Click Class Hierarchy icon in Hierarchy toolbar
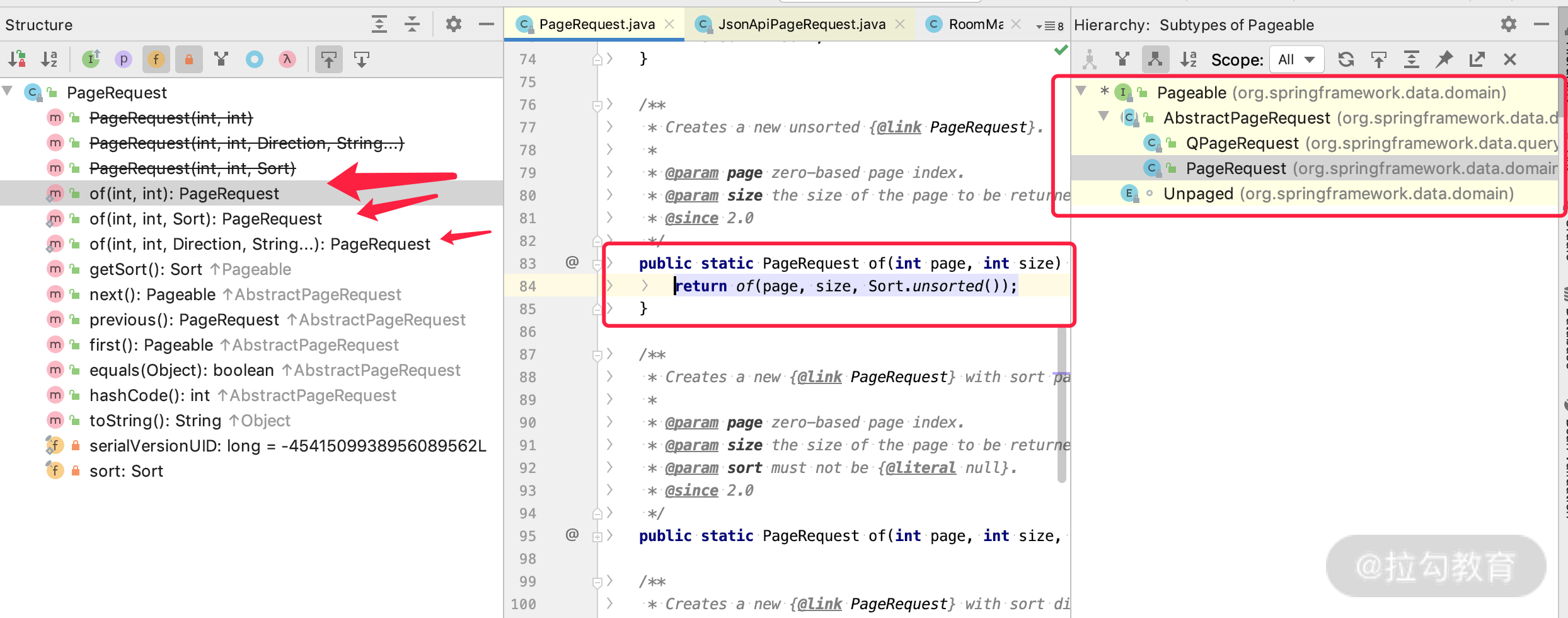This screenshot has width=1568, height=618. coord(1089,59)
